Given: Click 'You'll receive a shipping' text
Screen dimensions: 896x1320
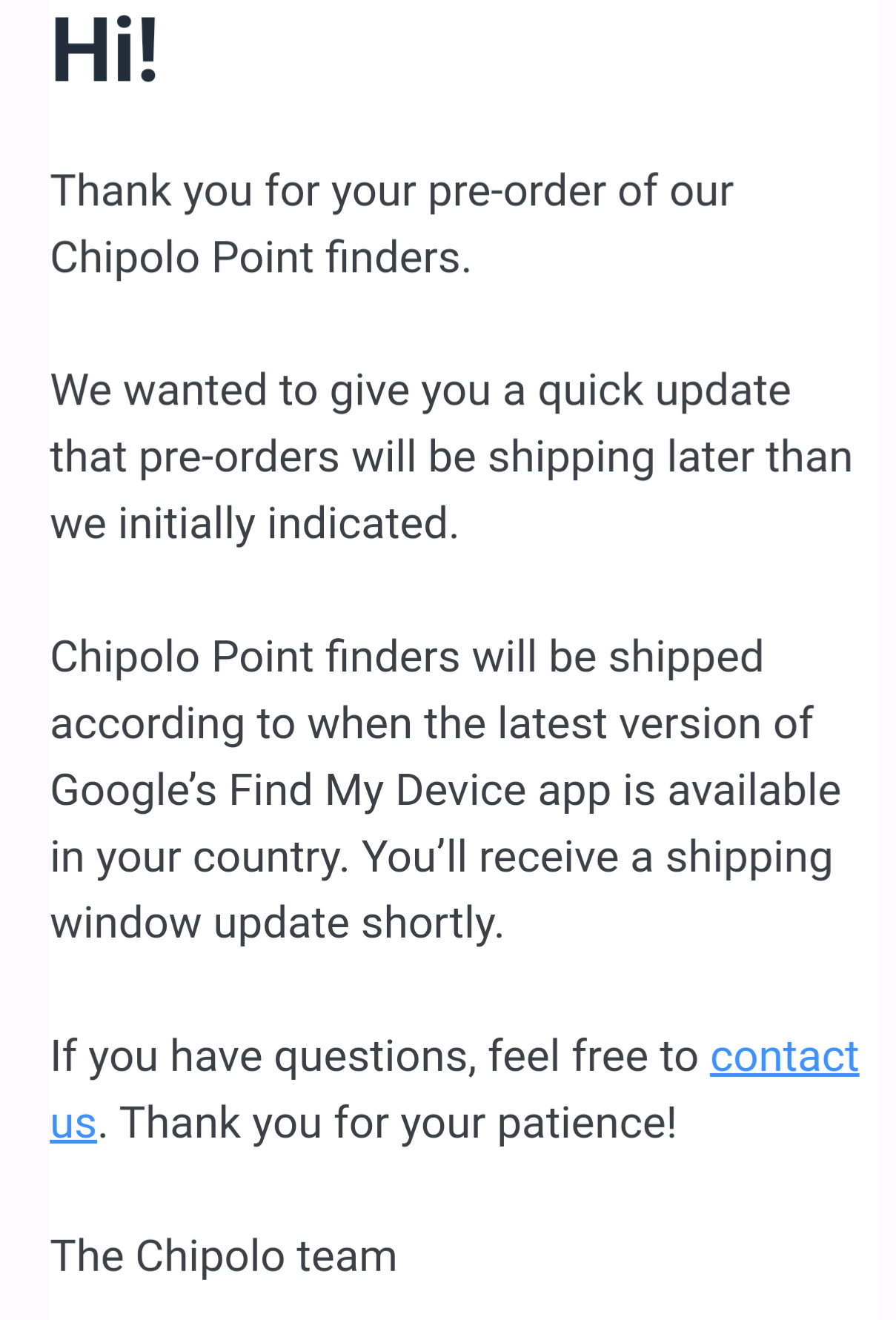Looking at the screenshot, I should (x=597, y=858).
